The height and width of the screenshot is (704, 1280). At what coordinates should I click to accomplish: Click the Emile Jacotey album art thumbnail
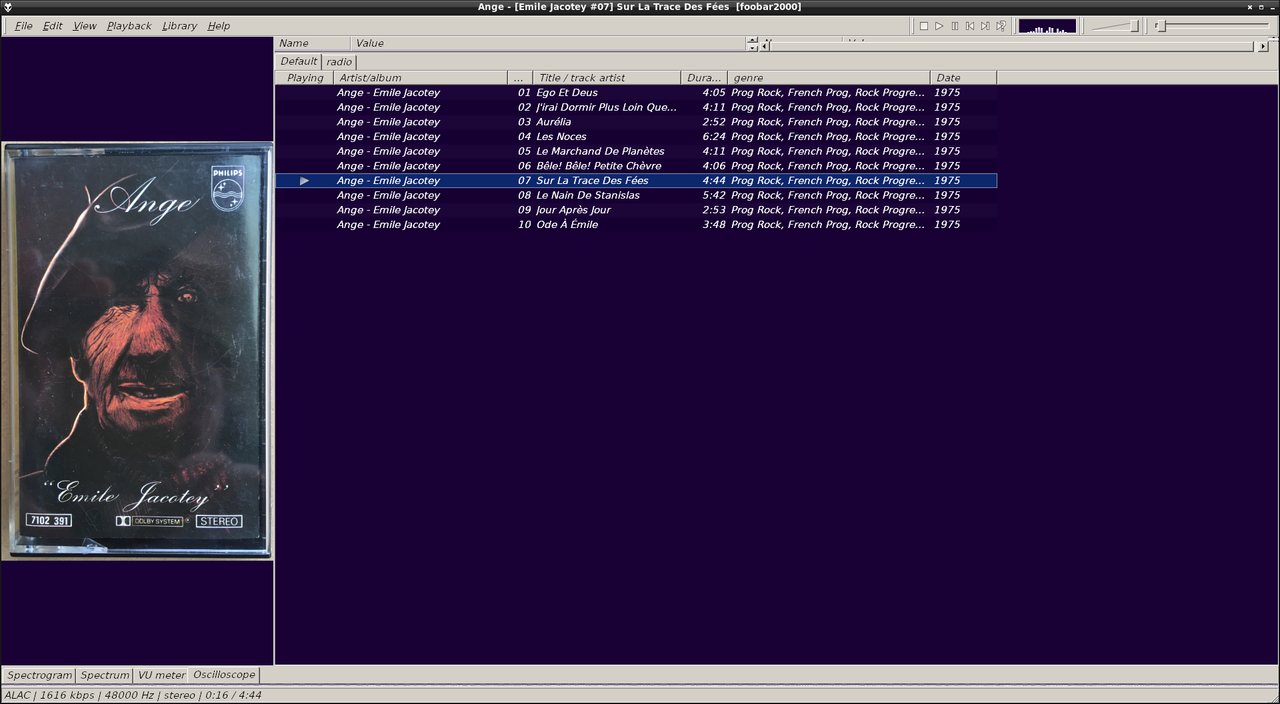click(137, 351)
